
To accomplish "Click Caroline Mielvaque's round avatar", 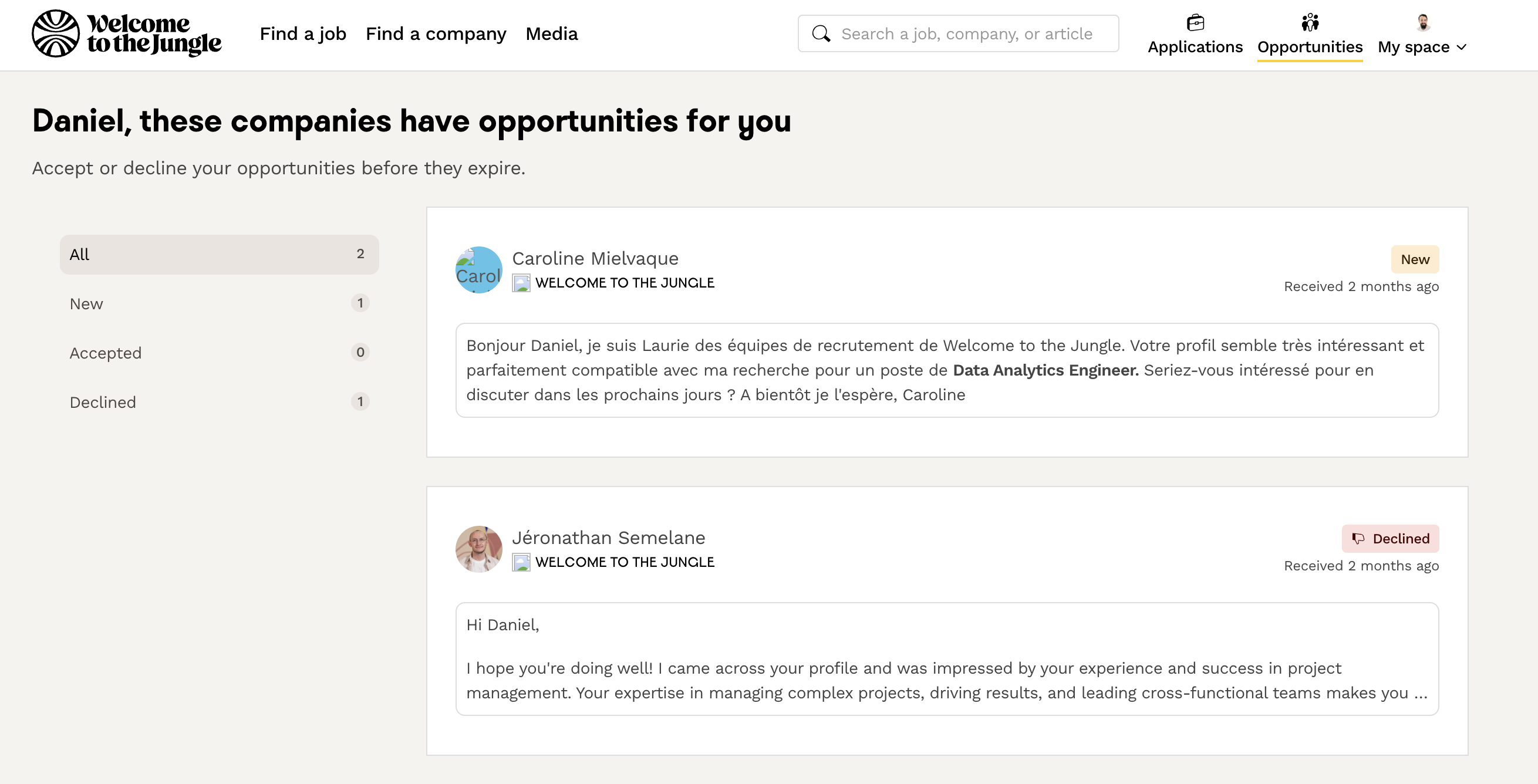I will [478, 271].
